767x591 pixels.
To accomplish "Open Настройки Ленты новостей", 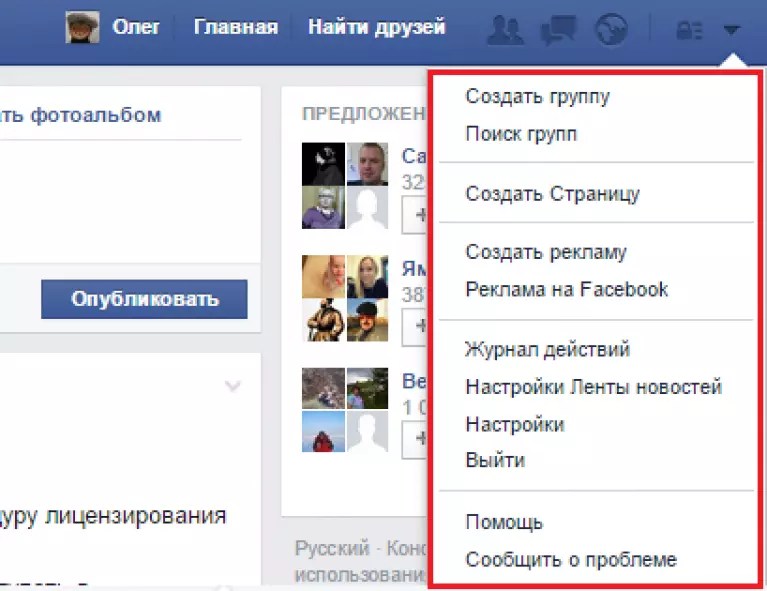I will 593,386.
